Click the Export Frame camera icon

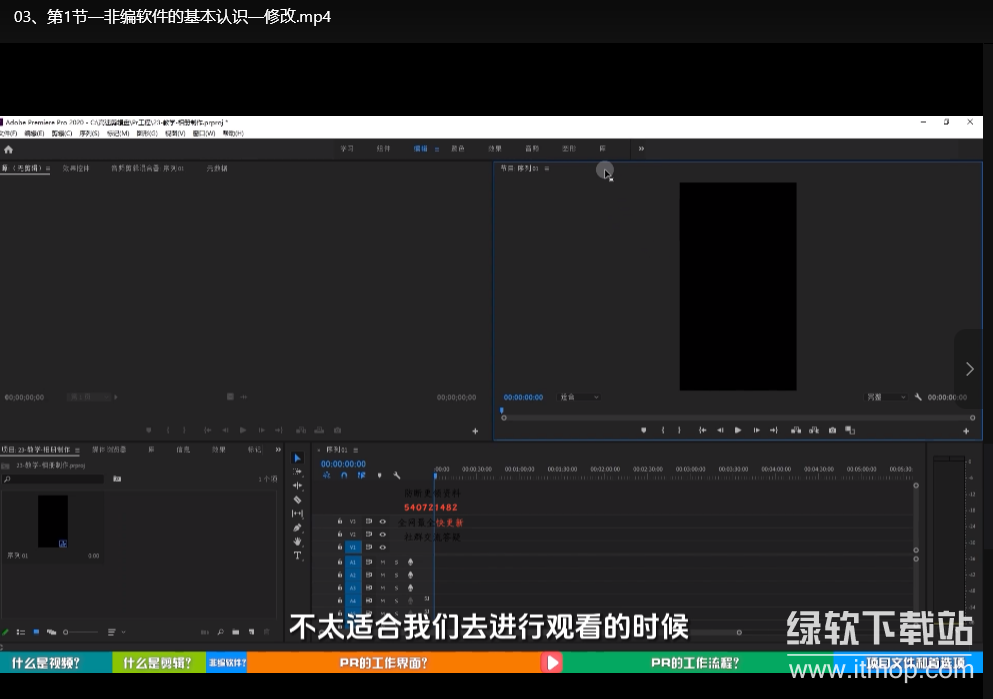(832, 430)
